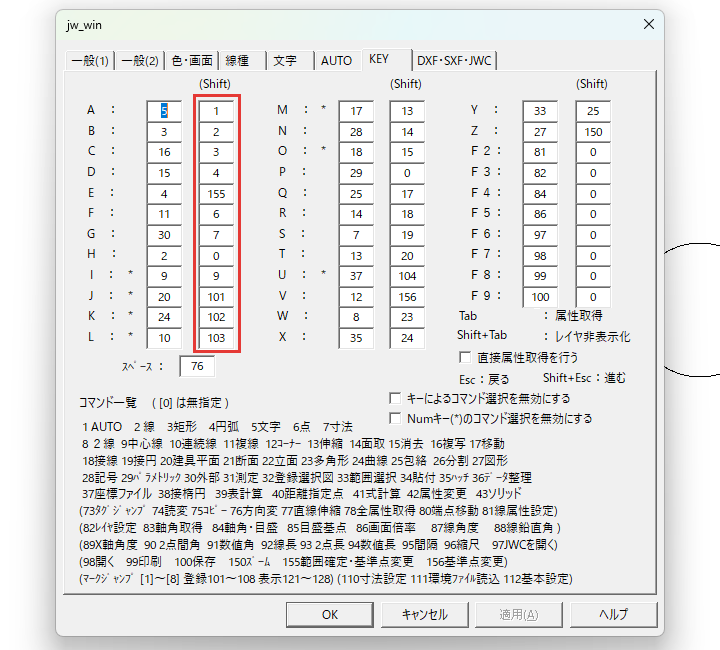Click the Shift+E field showing 155
Viewport: 720px width, 650px height.
(x=216, y=194)
